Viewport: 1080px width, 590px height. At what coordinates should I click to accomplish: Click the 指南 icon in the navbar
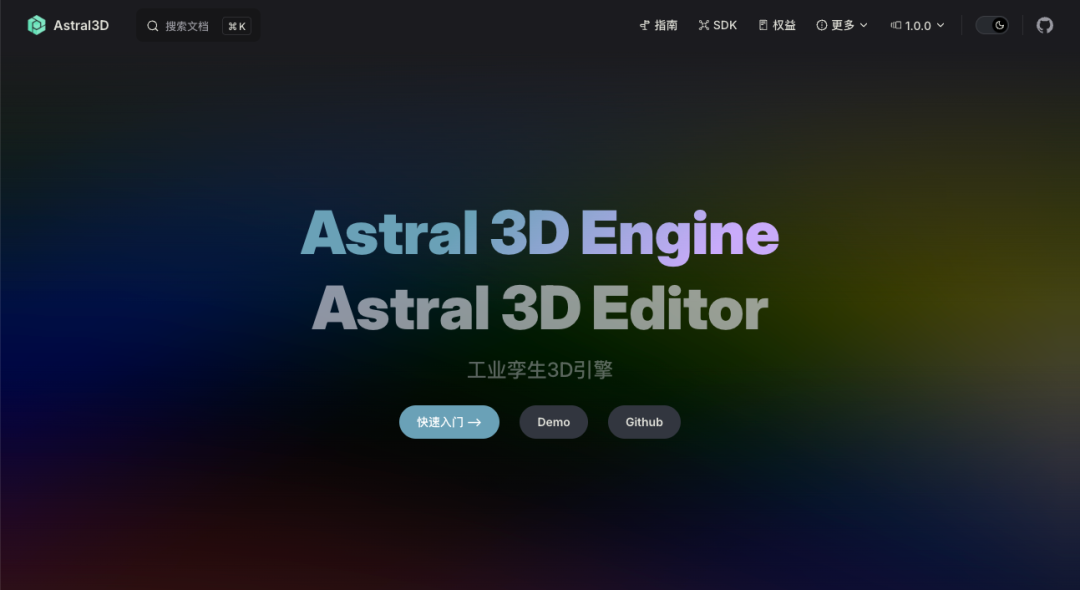[x=645, y=24]
